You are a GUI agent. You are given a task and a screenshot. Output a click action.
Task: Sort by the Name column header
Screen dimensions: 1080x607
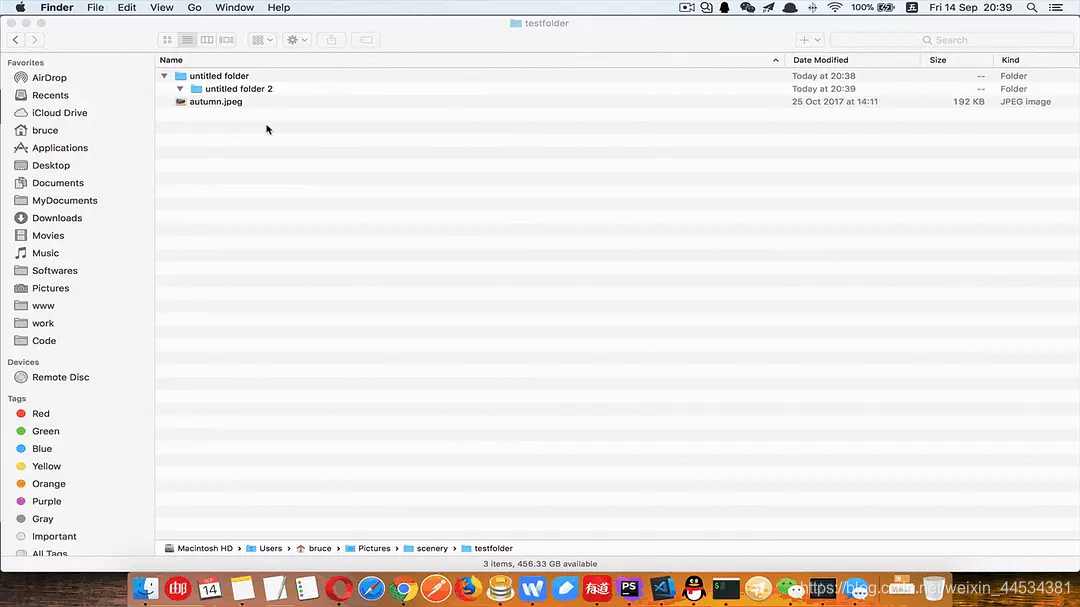pos(470,60)
